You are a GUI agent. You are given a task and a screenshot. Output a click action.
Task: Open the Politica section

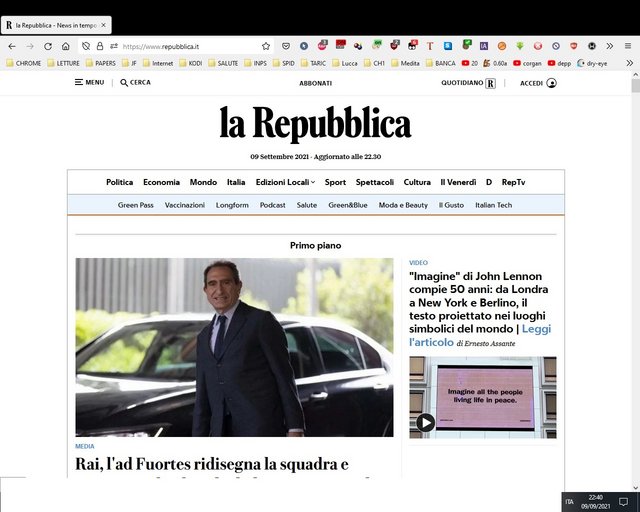pyautogui.click(x=120, y=182)
